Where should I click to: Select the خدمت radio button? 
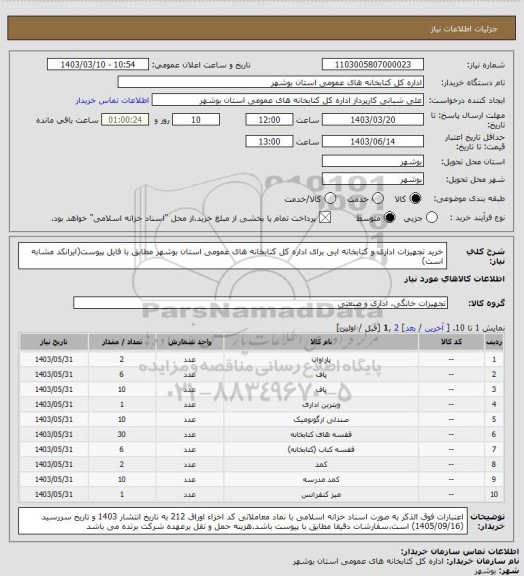pyautogui.click(x=378, y=198)
